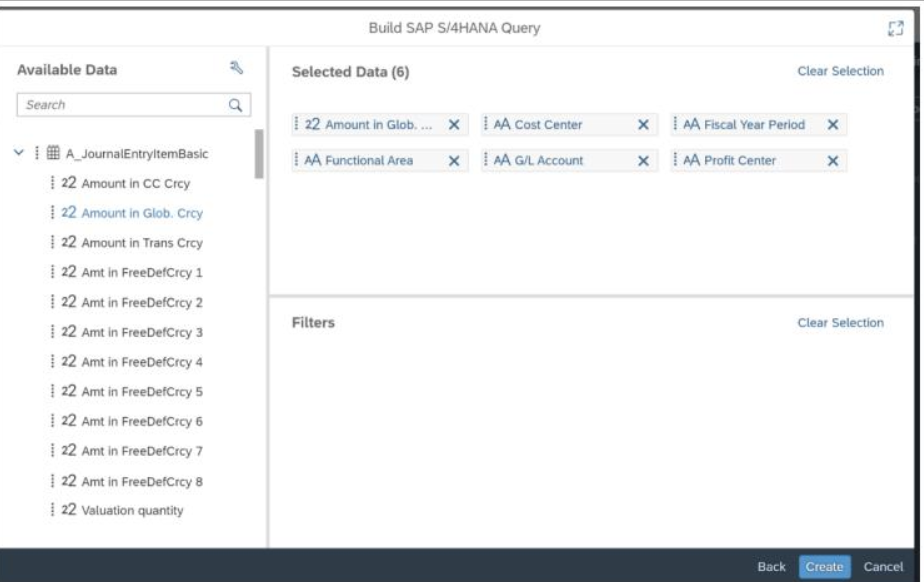Select Amount in Trans Crcy item
924x582 pixels.
[142, 243]
